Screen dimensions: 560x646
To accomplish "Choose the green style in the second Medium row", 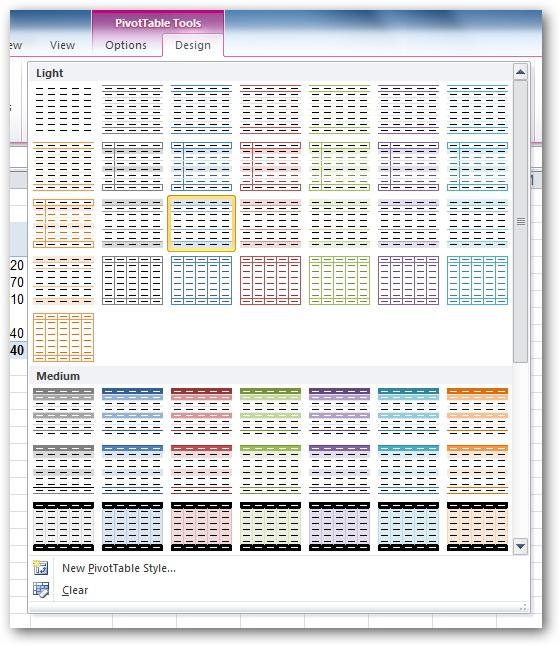I will (x=270, y=469).
